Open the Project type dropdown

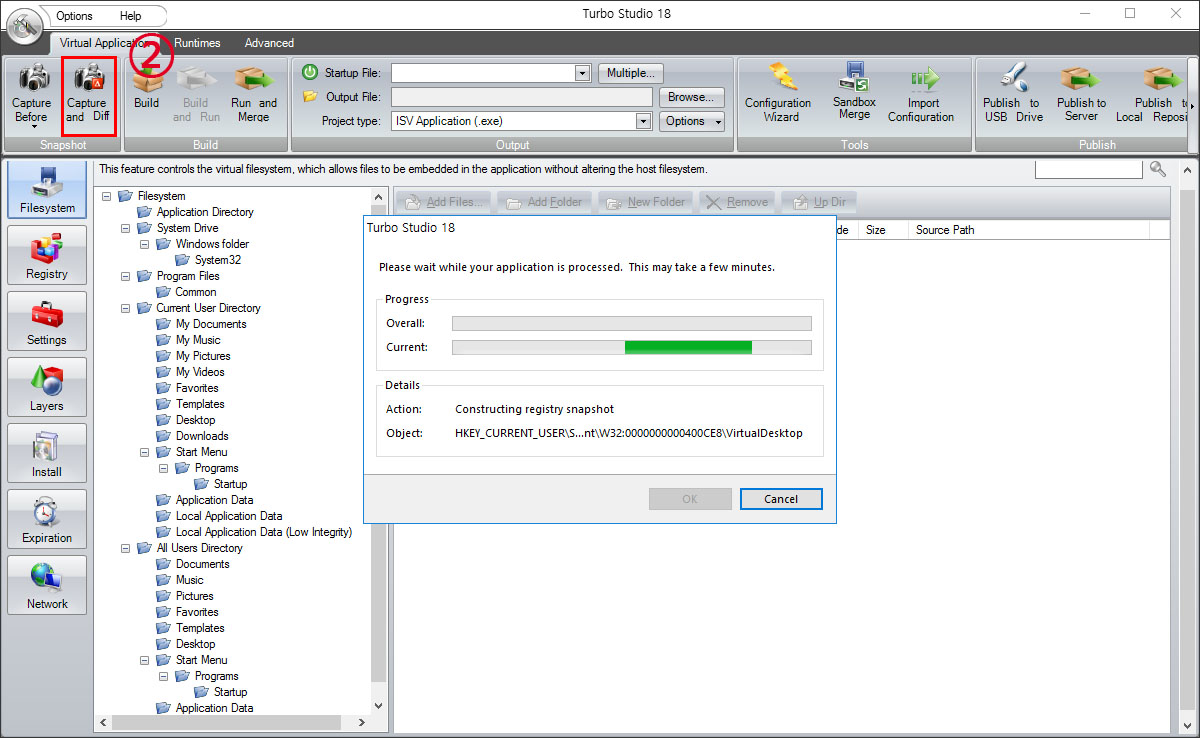click(644, 121)
